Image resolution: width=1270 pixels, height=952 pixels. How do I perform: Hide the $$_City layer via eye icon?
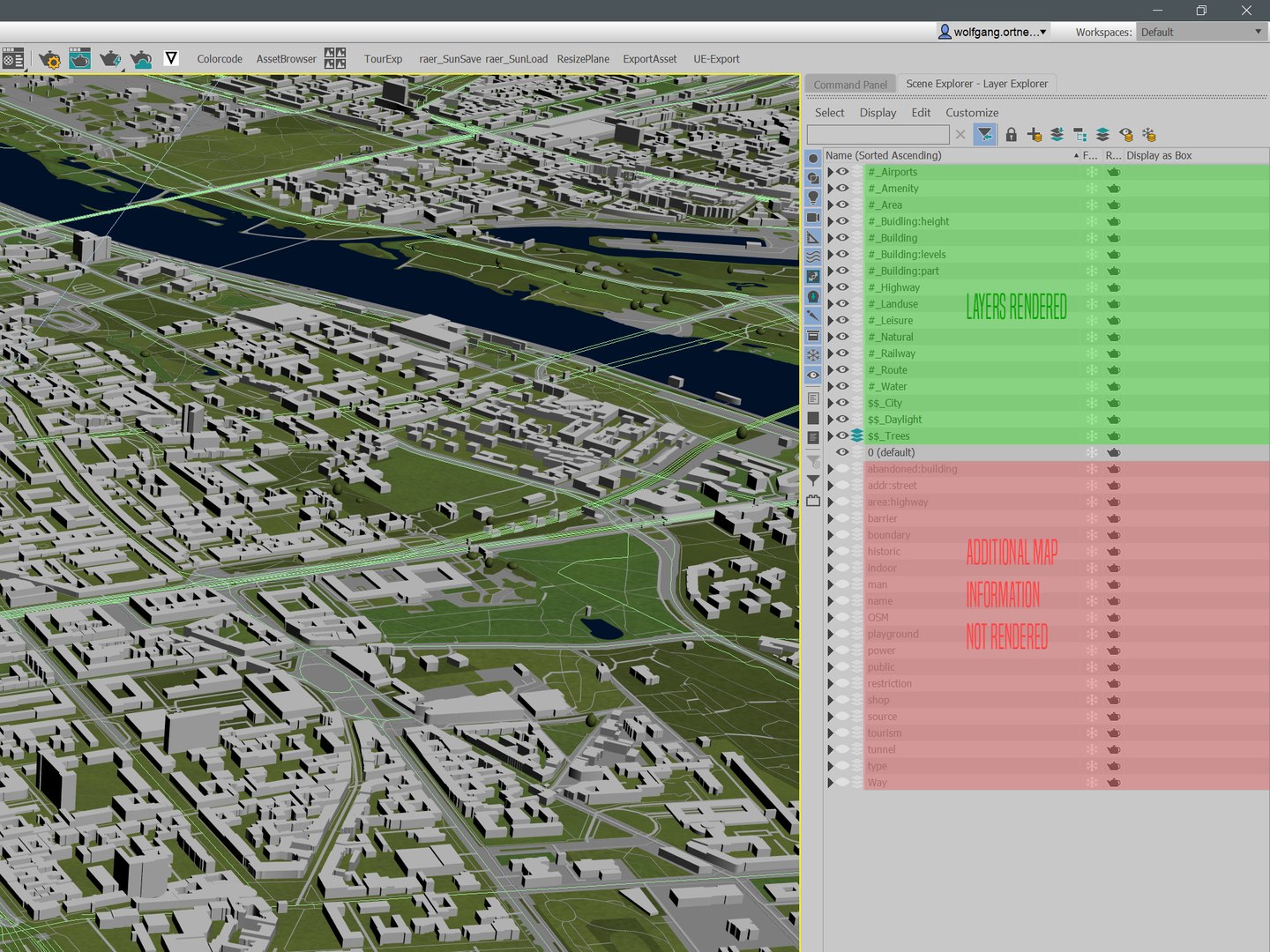pos(843,403)
